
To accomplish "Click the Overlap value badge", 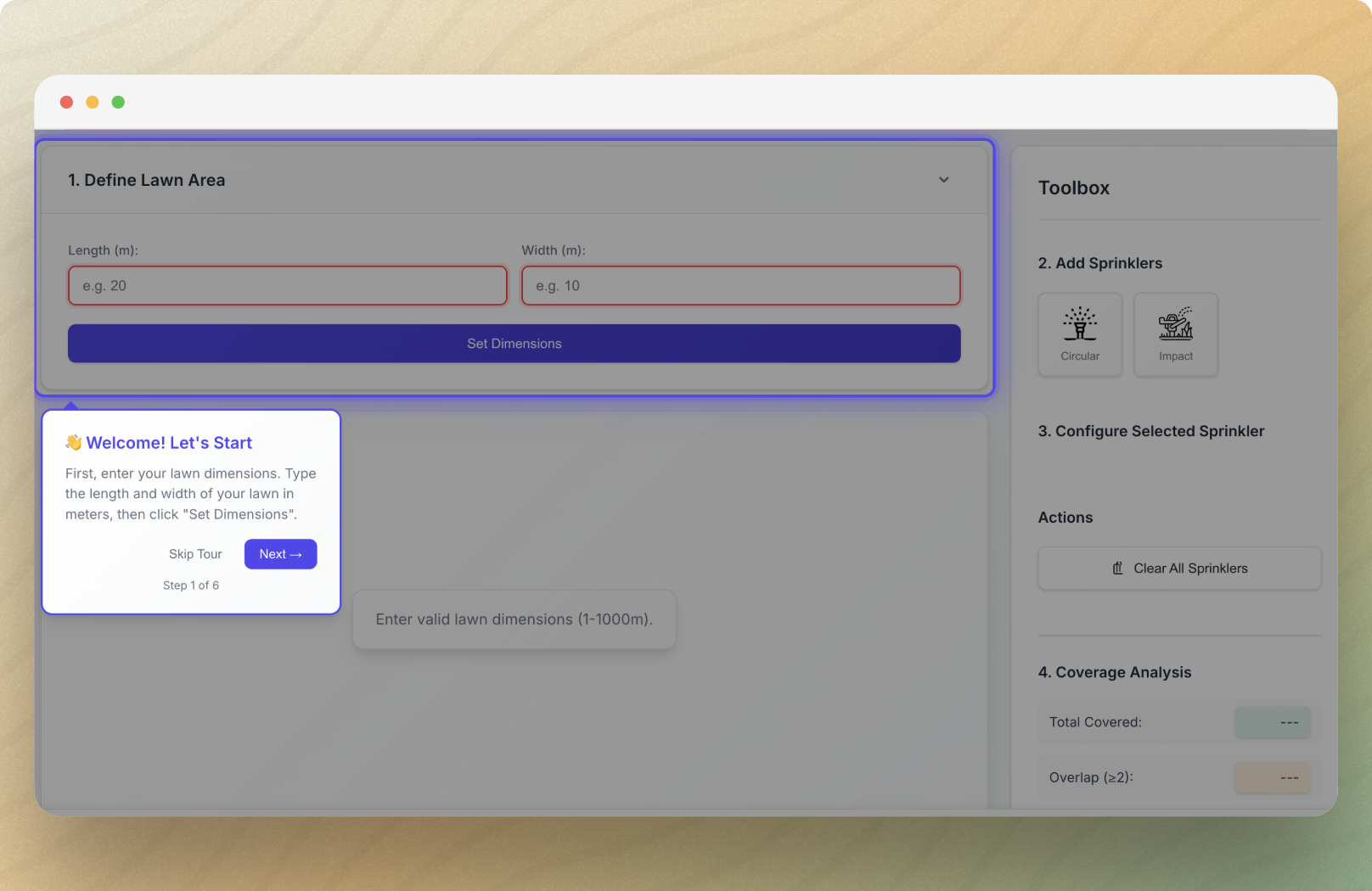I will 1272,777.
